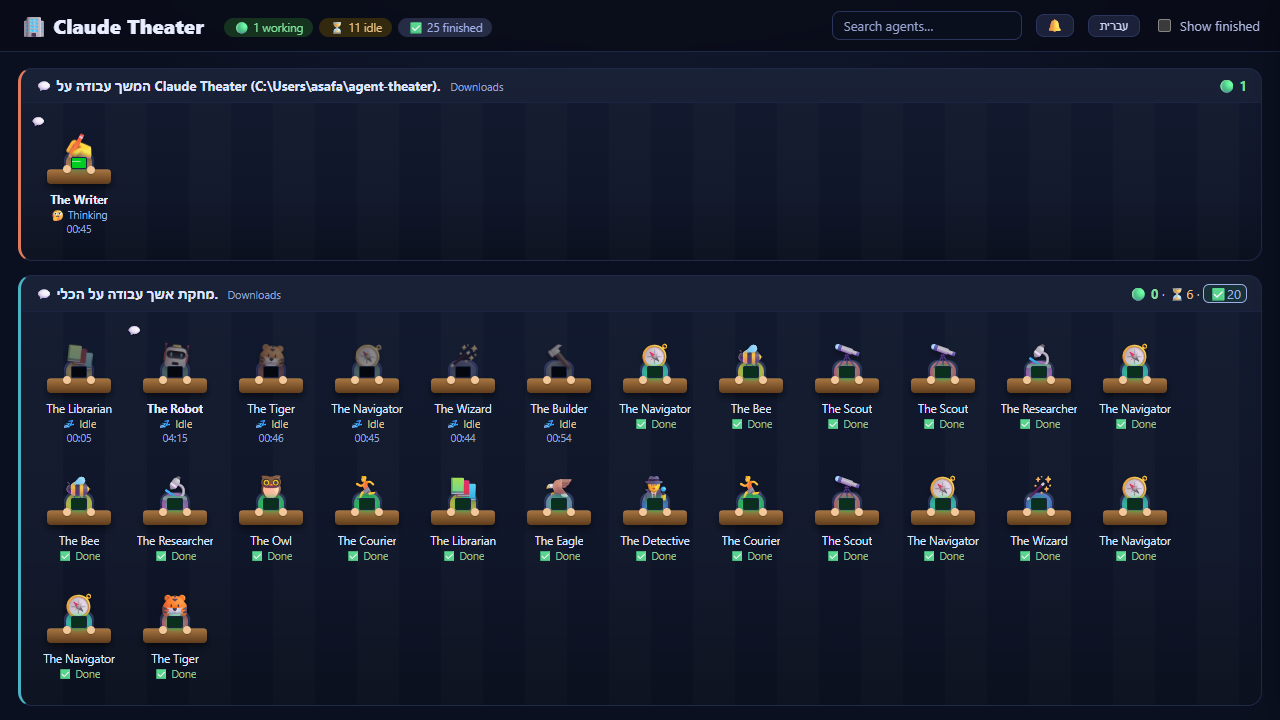Viewport: 1280px width, 720px height.
Task: Click The Builder's 00:54 timer
Action: pos(559,438)
